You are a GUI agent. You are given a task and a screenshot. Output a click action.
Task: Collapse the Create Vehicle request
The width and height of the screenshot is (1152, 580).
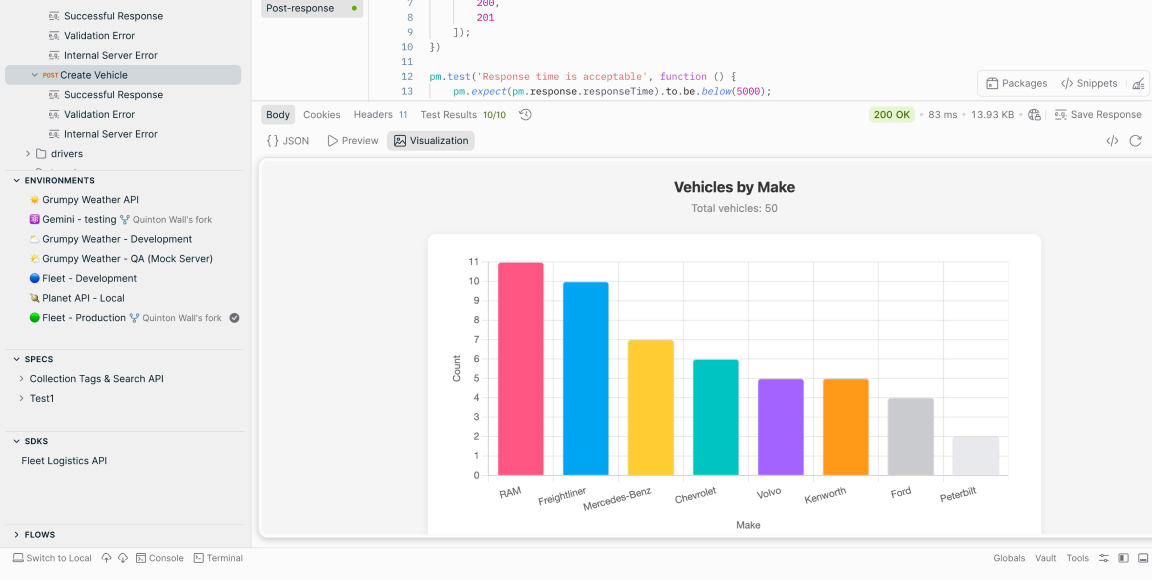click(35, 75)
